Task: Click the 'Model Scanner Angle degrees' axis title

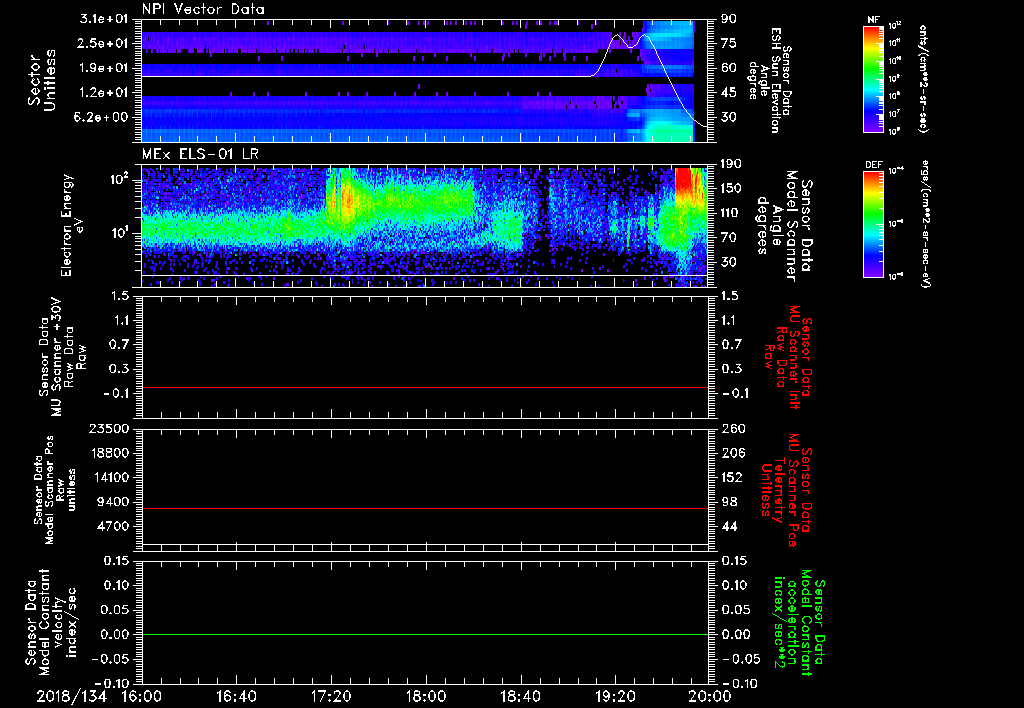Action: pos(784,226)
